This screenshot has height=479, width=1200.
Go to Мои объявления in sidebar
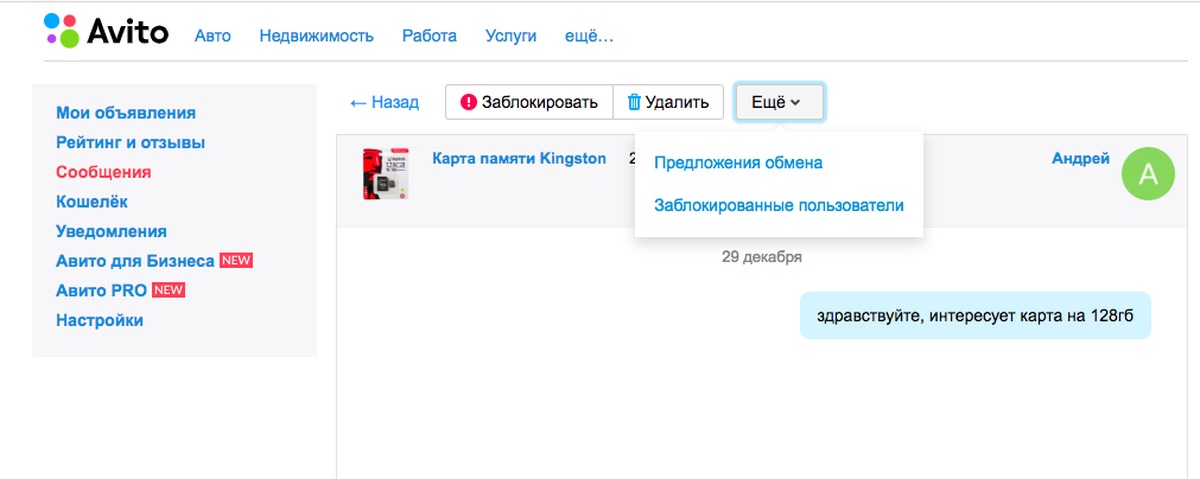tap(126, 113)
